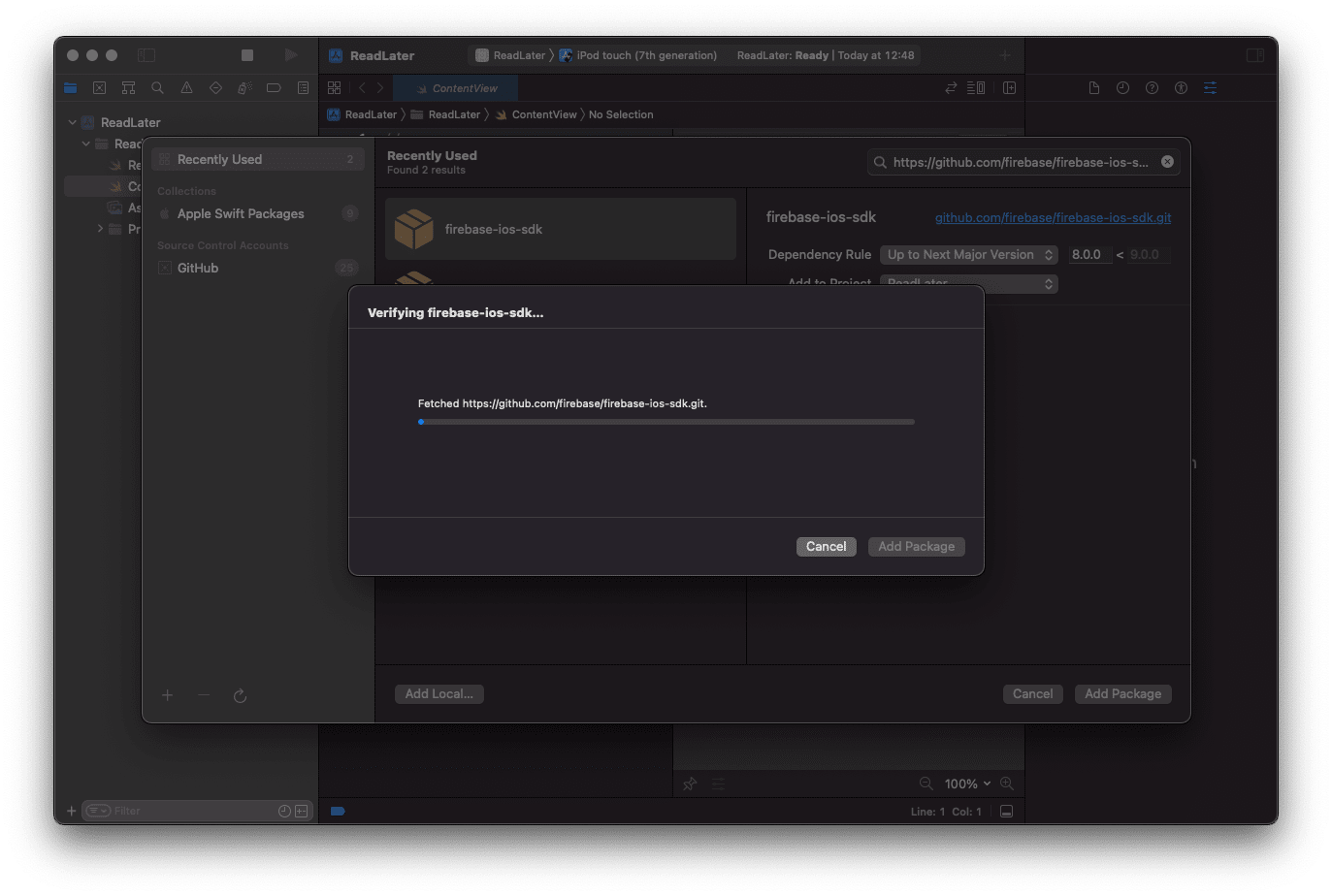The width and height of the screenshot is (1332, 896).
Task: Select the firebase-ios-sdk package row
Action: (560, 229)
